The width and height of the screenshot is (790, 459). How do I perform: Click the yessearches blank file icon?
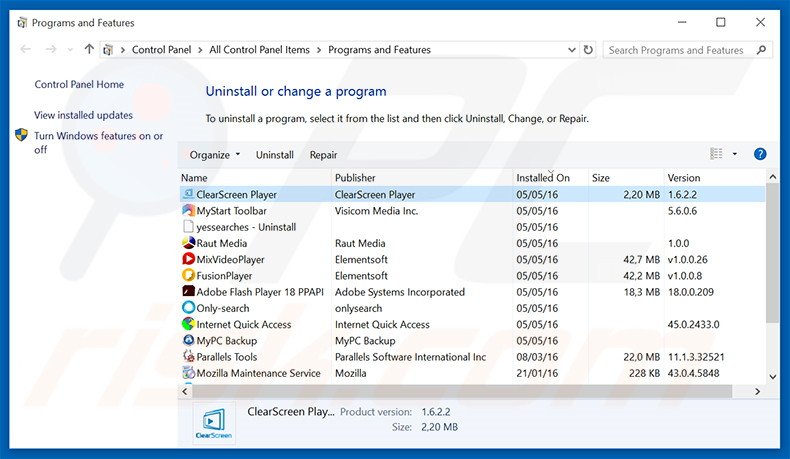pos(188,226)
